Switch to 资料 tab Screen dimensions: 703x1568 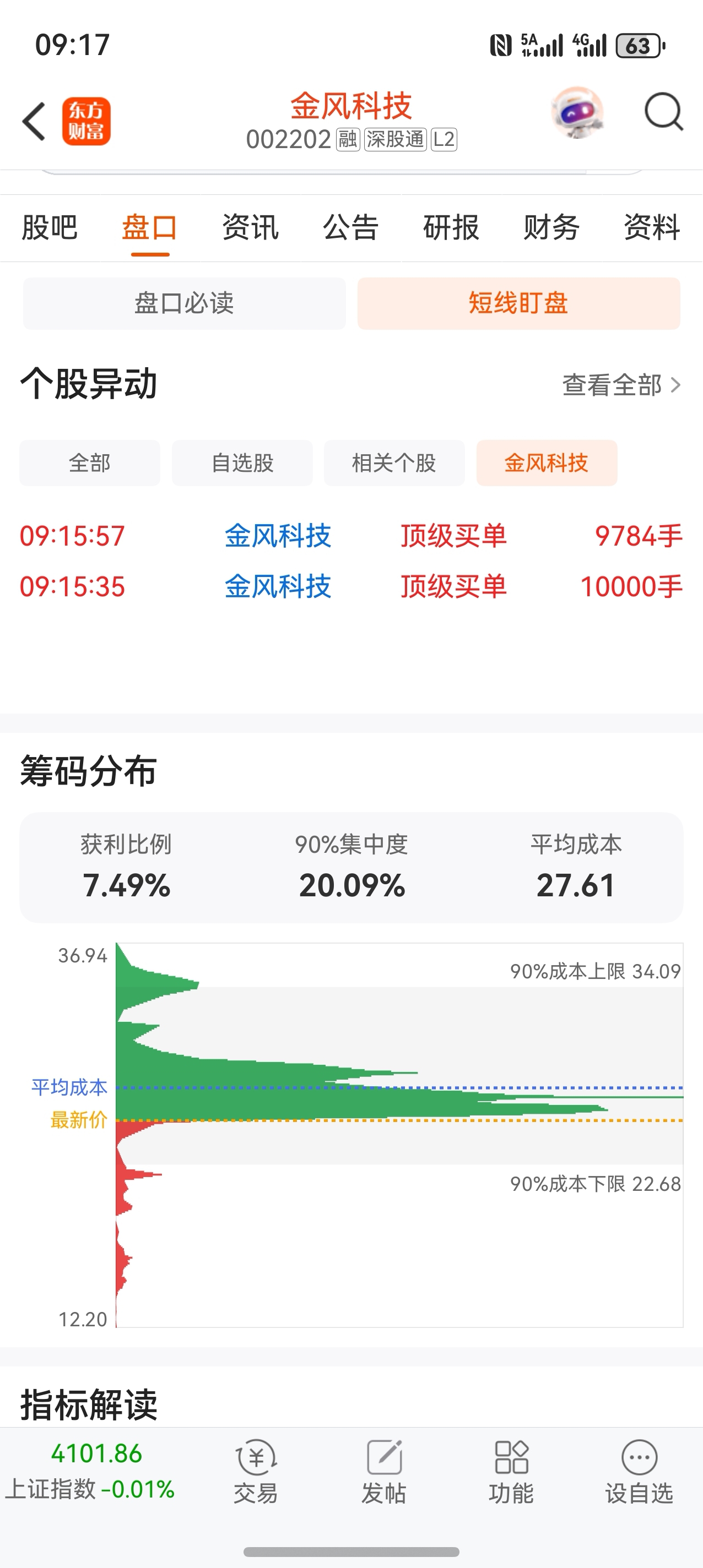coord(652,227)
